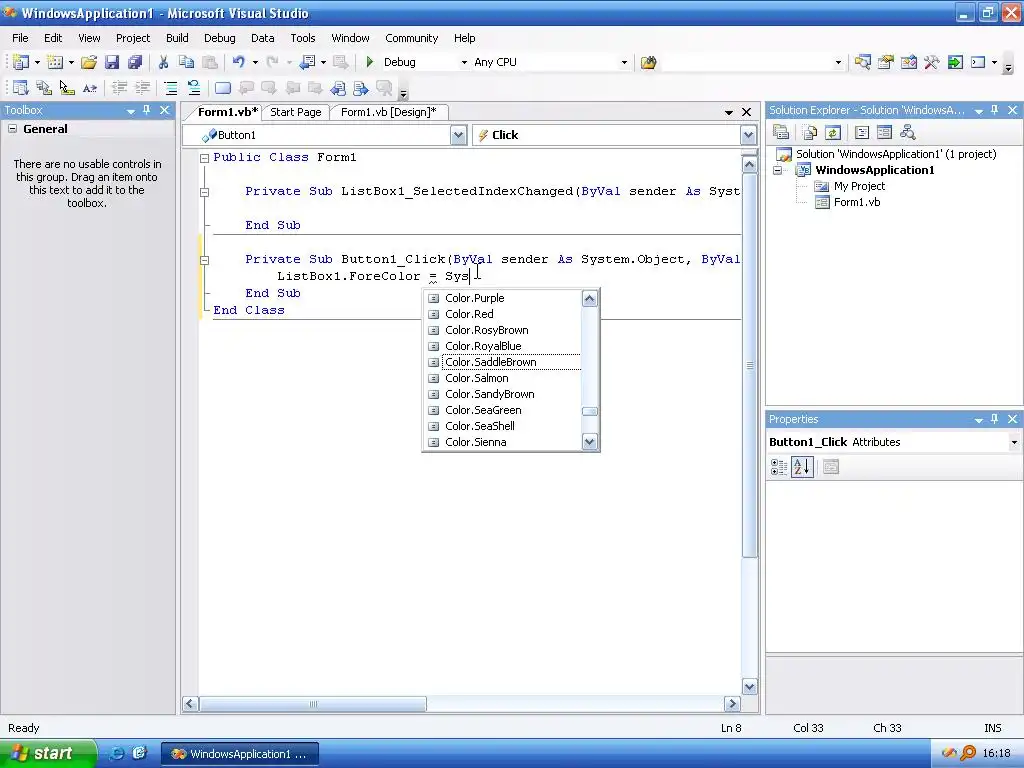The image size is (1024, 768).
Task: Open the Build menu
Action: pos(177,38)
